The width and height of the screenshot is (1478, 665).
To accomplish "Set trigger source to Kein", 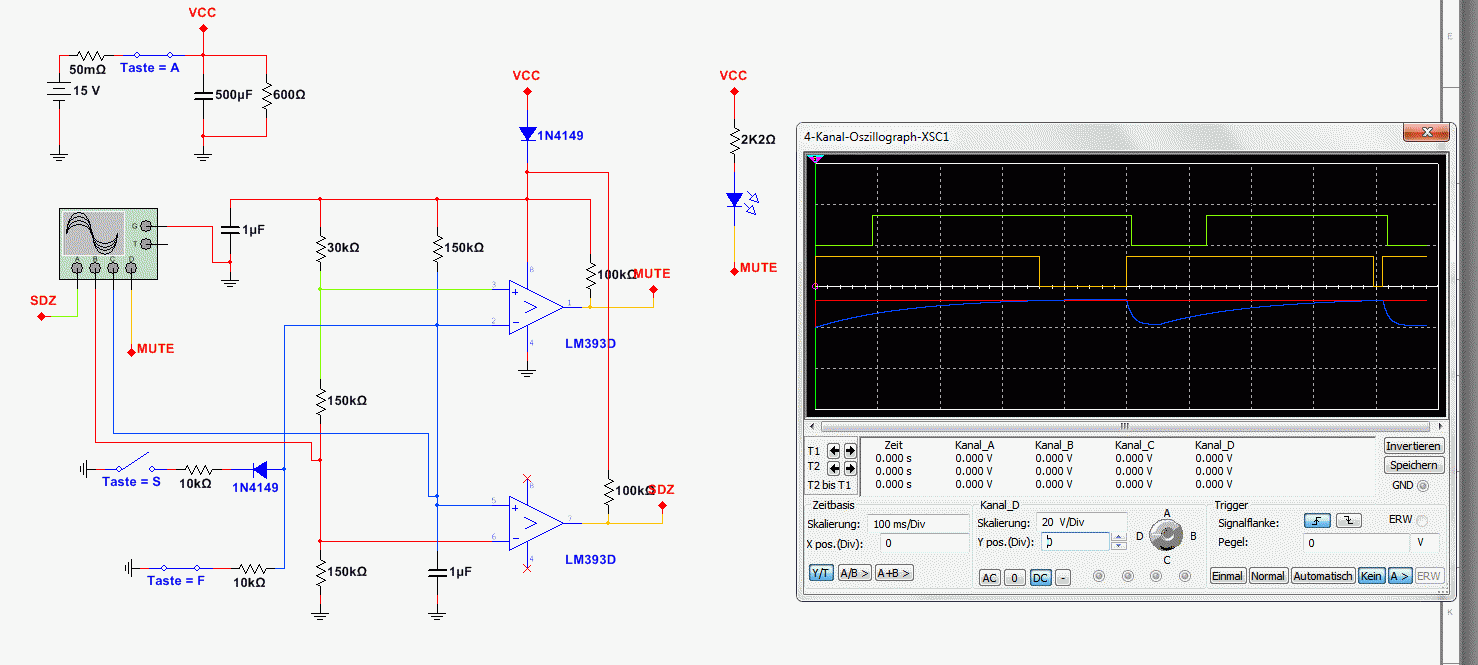I will coord(1371,576).
